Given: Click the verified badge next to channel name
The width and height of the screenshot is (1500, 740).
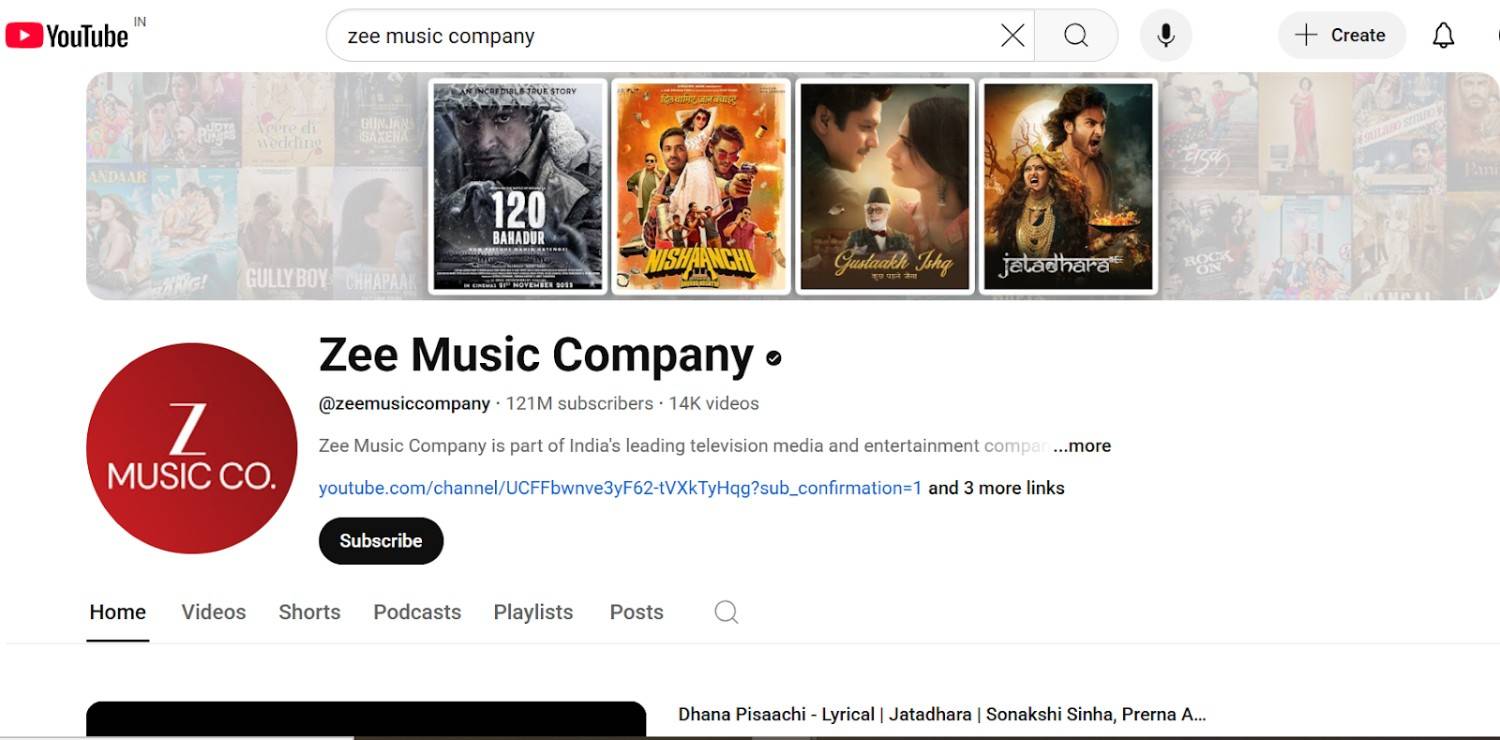Looking at the screenshot, I should click(x=771, y=357).
